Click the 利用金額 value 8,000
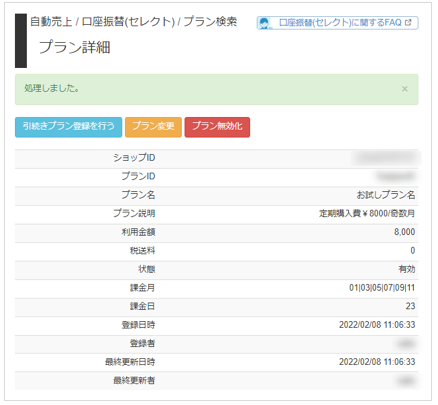The image size is (438, 405). [x=405, y=232]
